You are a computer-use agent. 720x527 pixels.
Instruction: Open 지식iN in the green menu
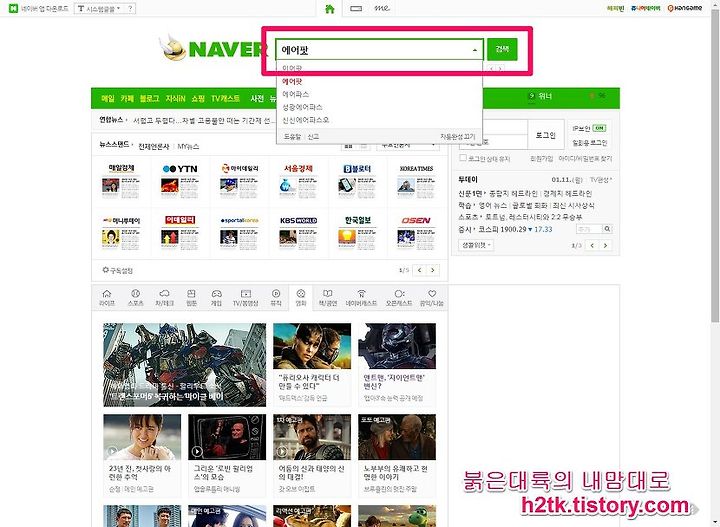pos(175,98)
